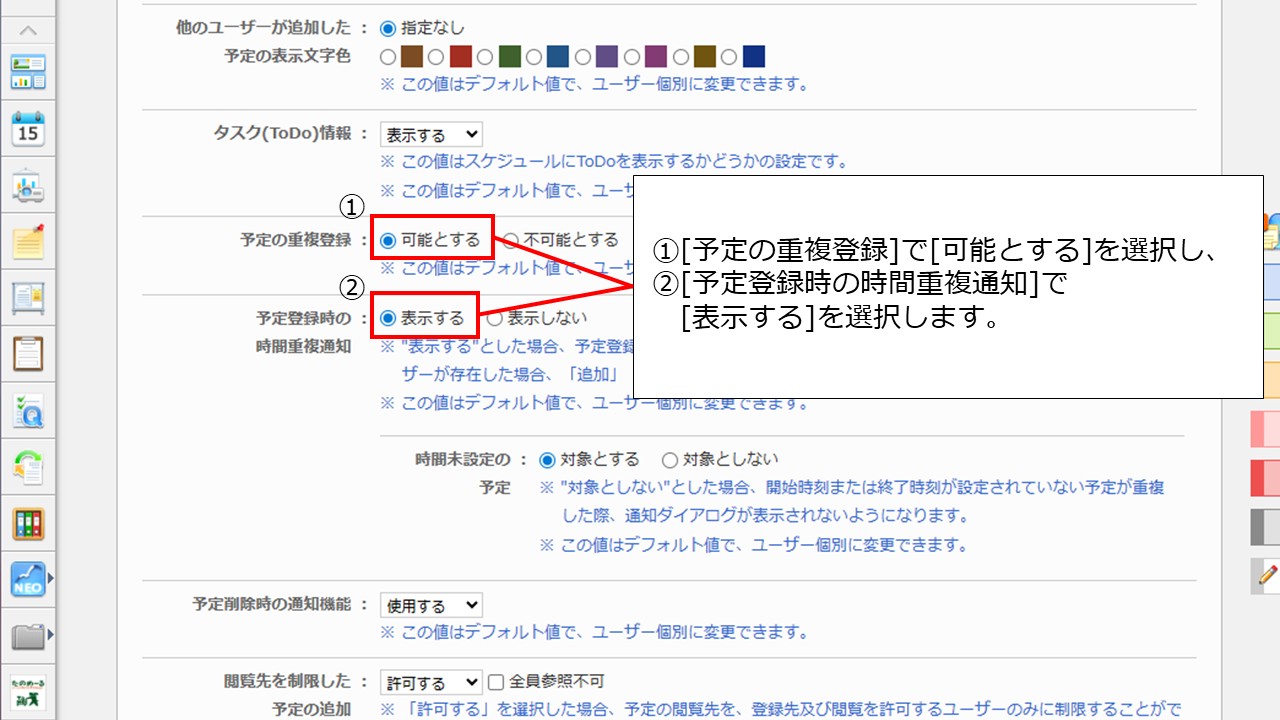Open the 閲覧先を制限した予定 許可する dropdown
Screen dimensions: 1280x720
tap(431, 683)
